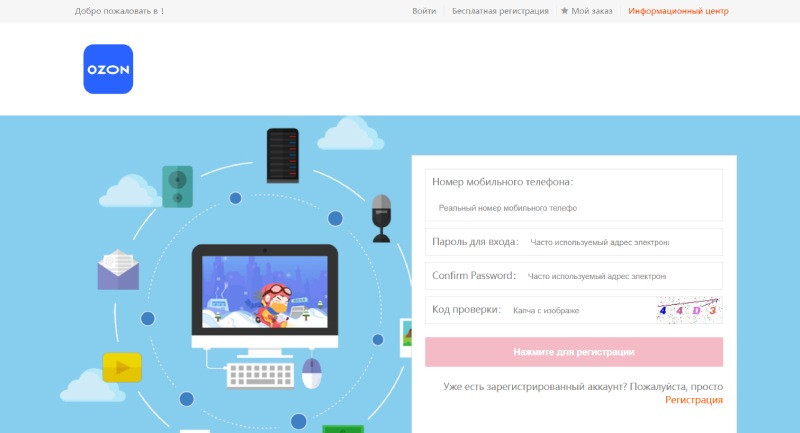Viewport: 800px width, 433px height.
Task: Click the keyboard illustration
Action: click(x=261, y=376)
